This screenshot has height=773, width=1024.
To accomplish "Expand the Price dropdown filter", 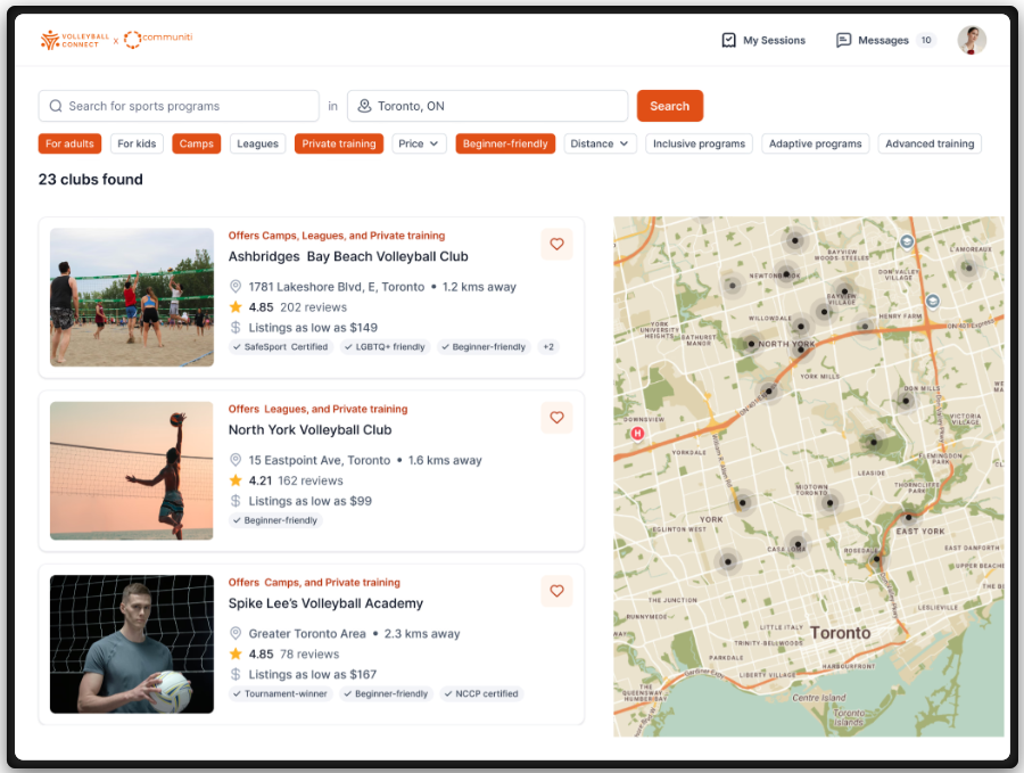I will [x=419, y=144].
